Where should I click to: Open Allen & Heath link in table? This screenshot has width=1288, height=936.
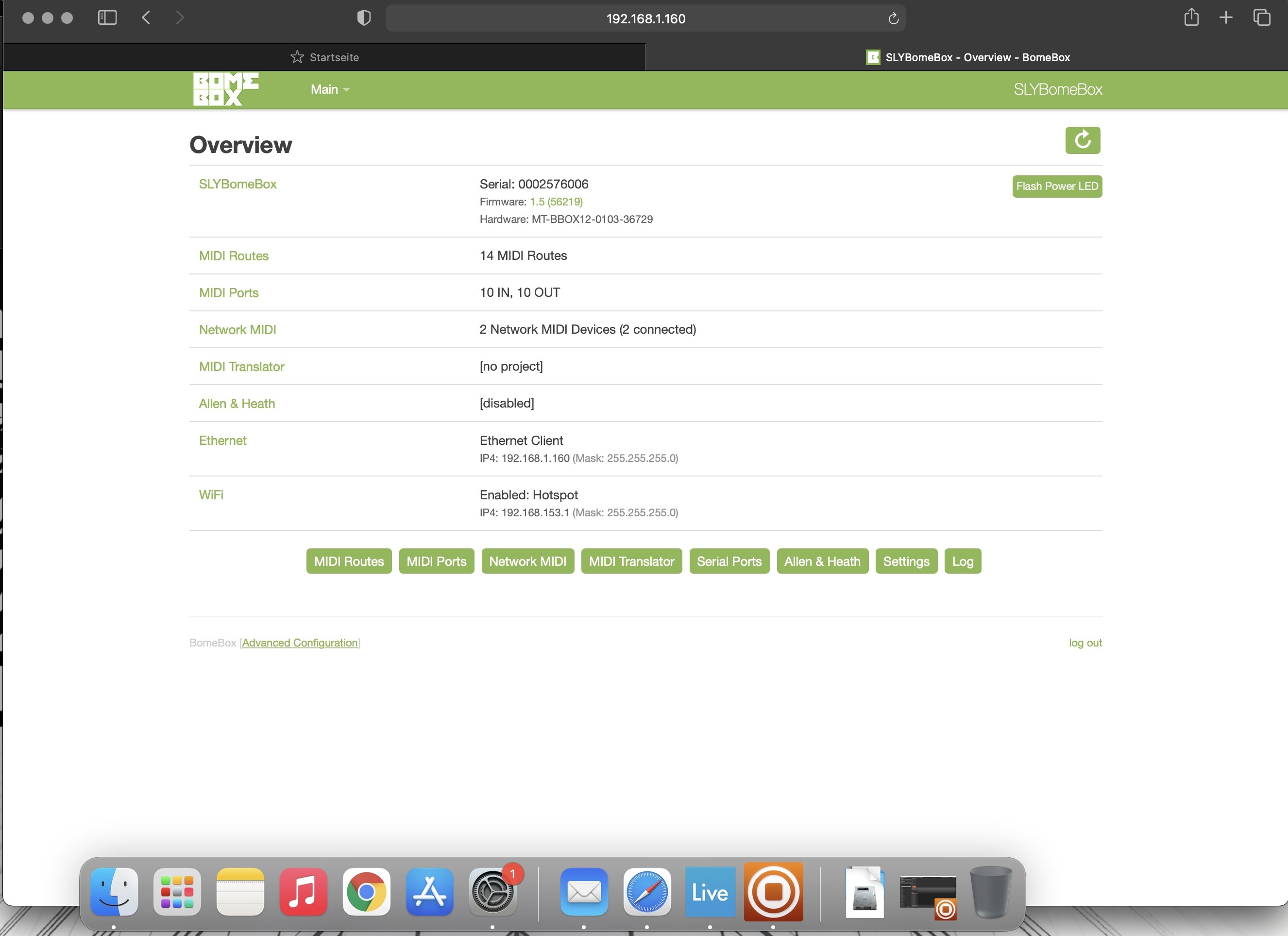tap(237, 404)
